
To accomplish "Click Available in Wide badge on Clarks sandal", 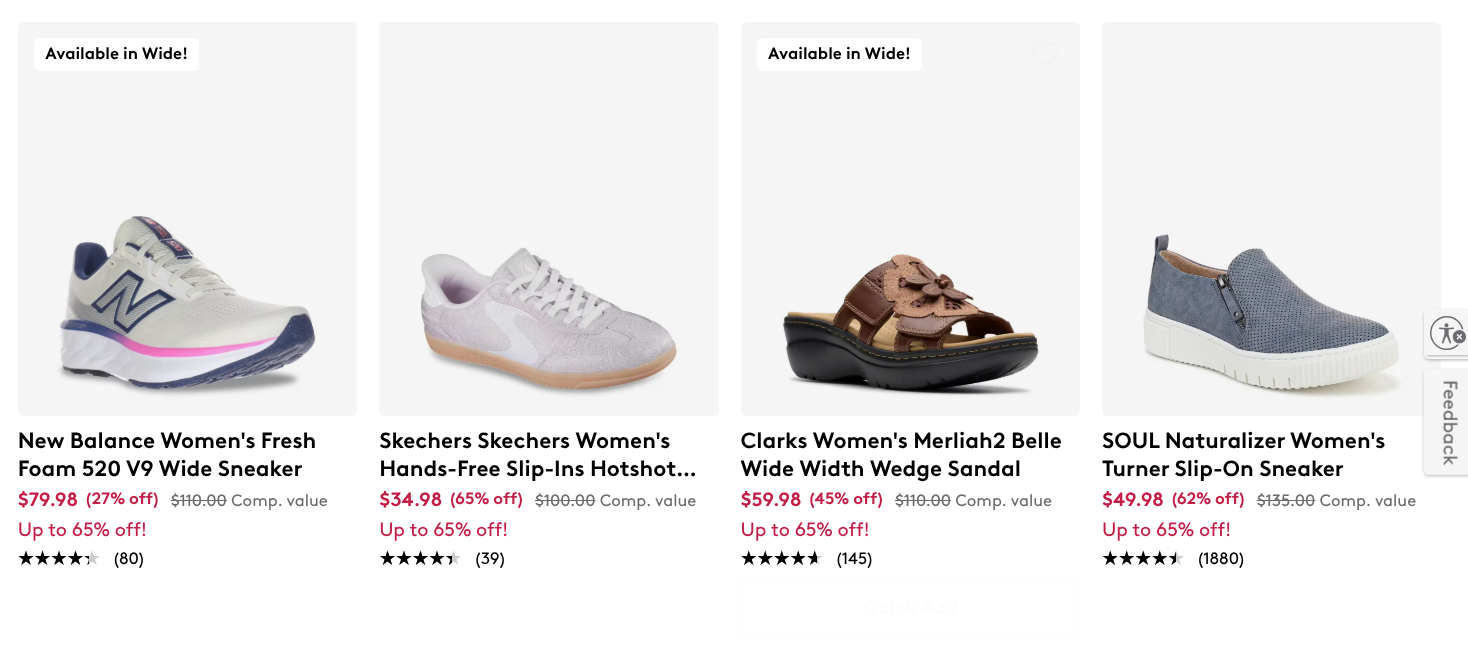I will pos(839,54).
